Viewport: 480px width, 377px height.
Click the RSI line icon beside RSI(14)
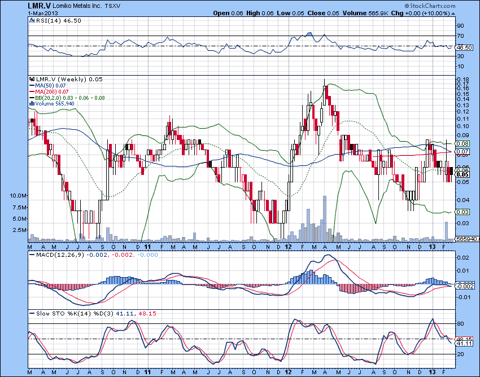[x=32, y=21]
